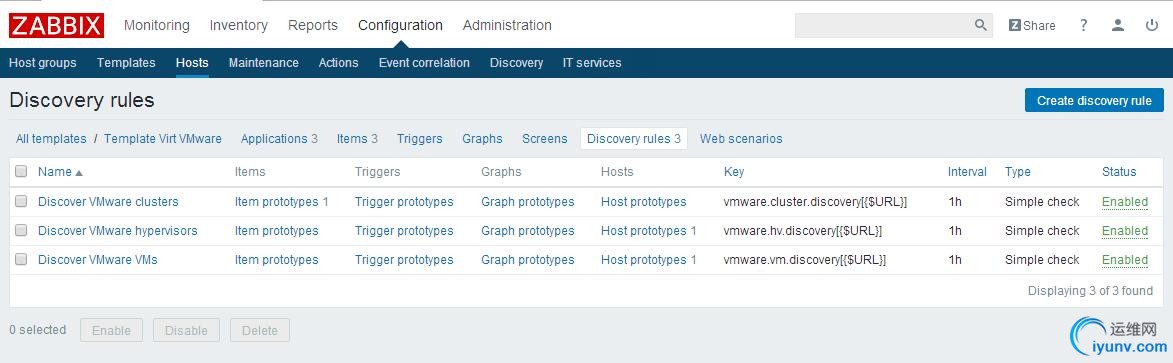
Task: Open Item prototypes for VMware VMs
Action: 277,260
